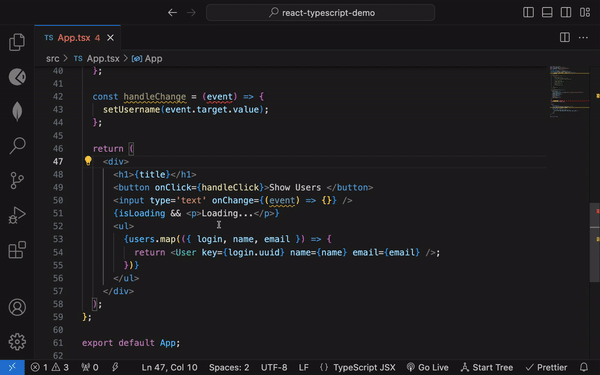Toggle the bottom panel layout icon
The height and width of the screenshot is (375, 600).
coord(547,12)
